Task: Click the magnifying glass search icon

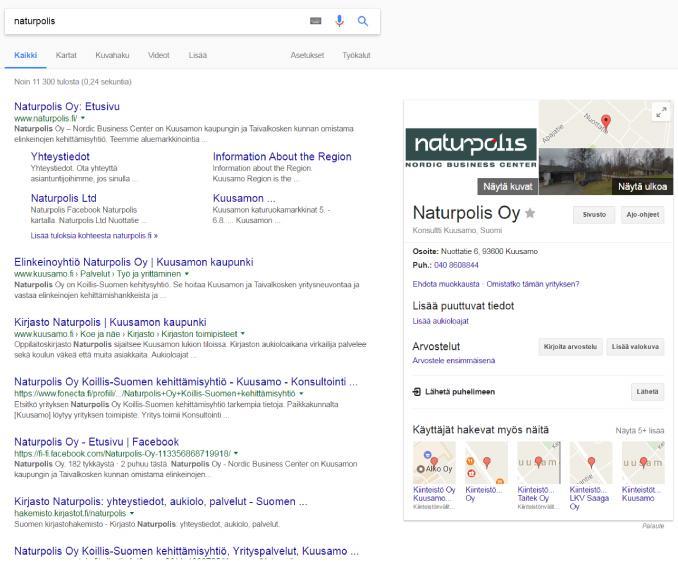Action: point(363,21)
